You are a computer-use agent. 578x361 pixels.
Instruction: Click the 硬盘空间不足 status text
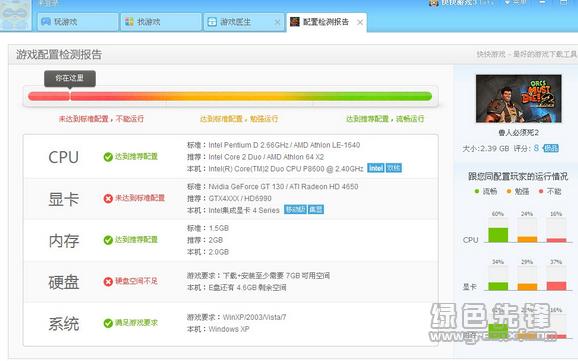136,281
